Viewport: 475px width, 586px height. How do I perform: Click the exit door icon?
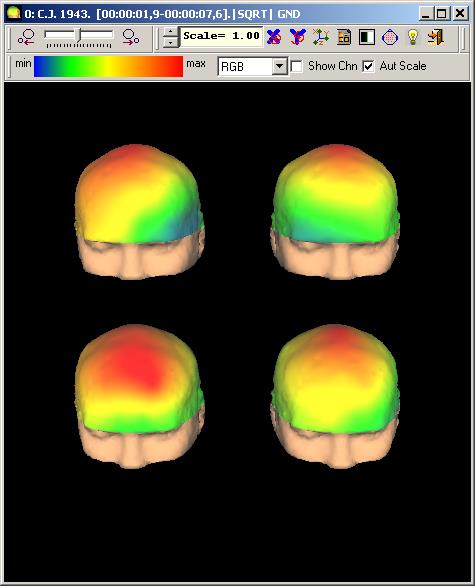coord(436,37)
